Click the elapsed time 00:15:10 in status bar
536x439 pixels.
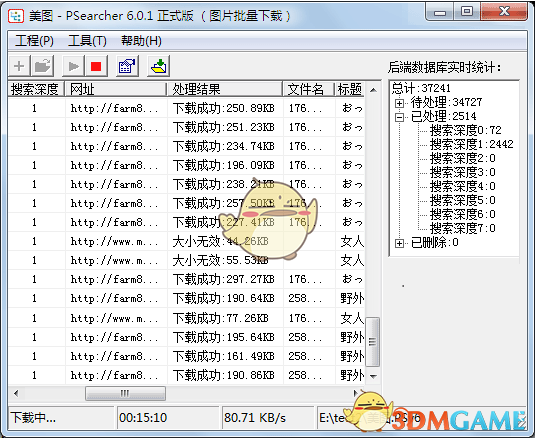pyautogui.click(x=143, y=417)
